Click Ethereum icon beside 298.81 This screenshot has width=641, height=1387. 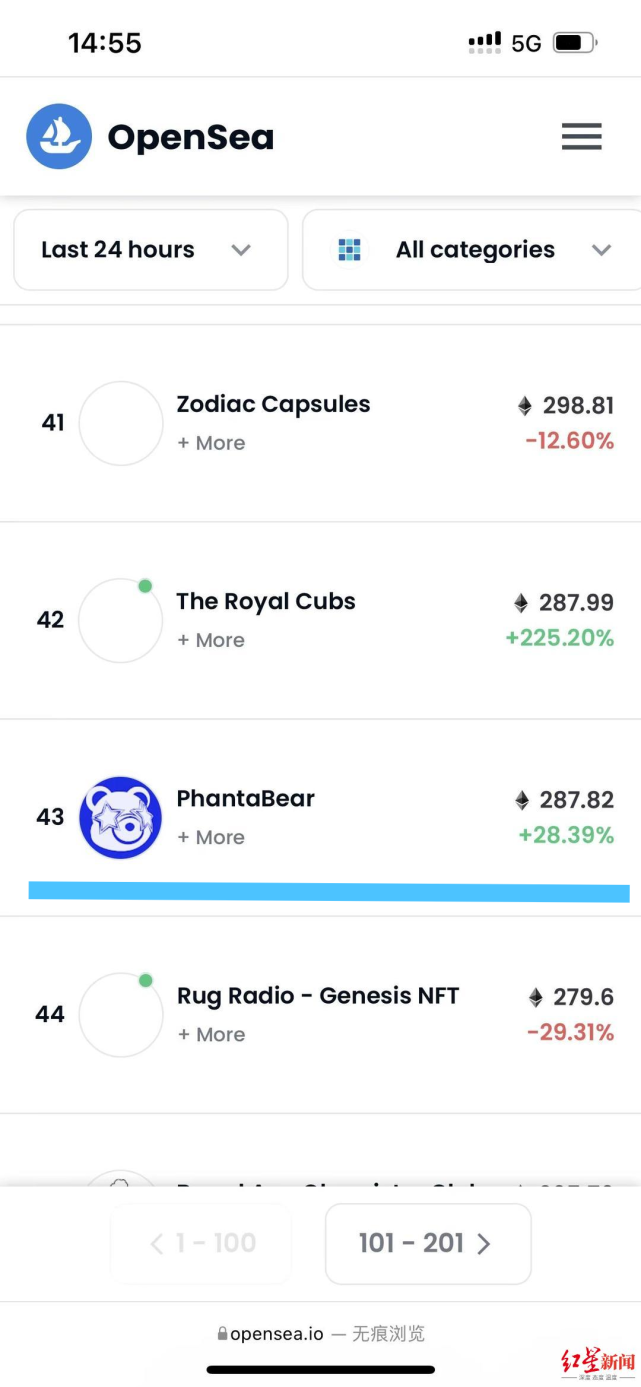point(525,406)
